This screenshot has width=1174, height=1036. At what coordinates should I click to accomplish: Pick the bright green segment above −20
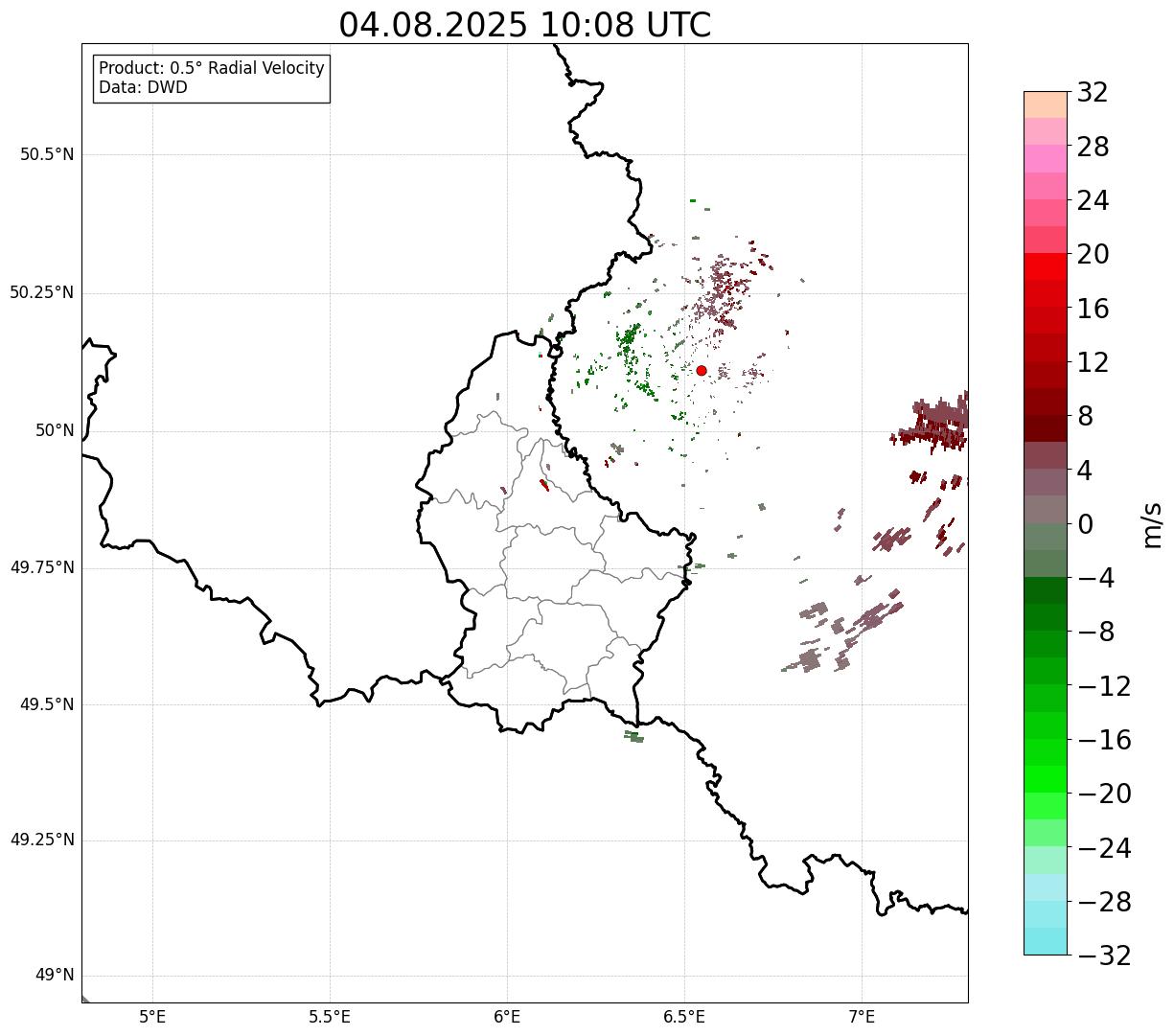[x=1046, y=779]
